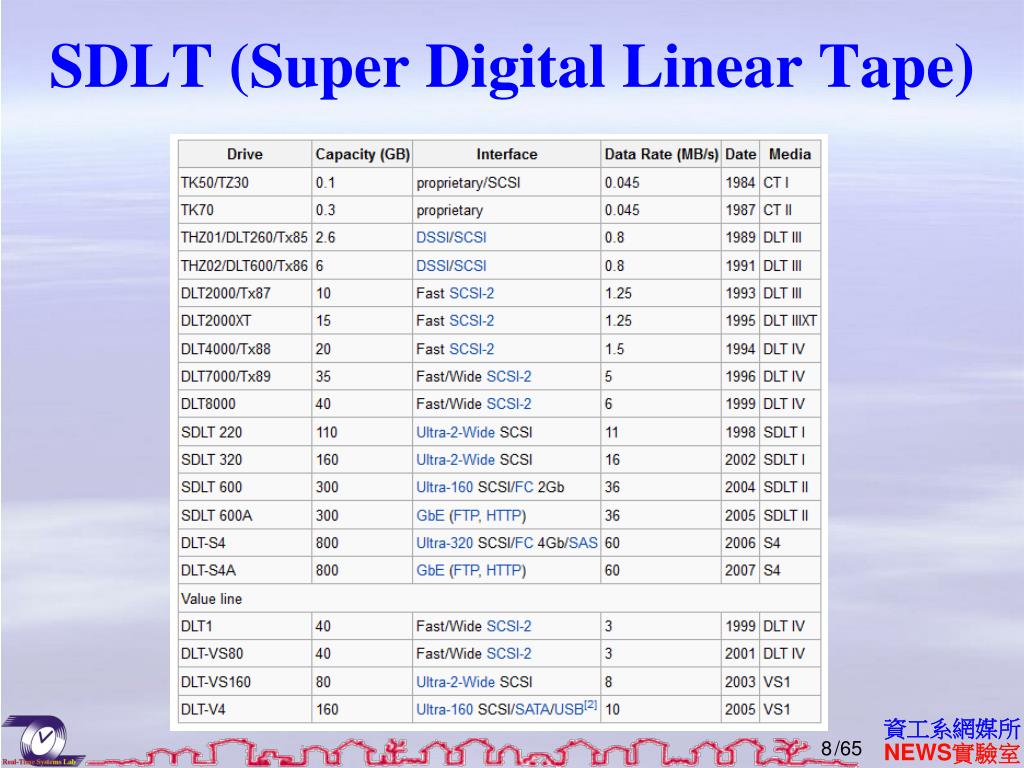Click the 8/65 slide page number
The width and height of the screenshot is (1024, 768).
(x=842, y=748)
